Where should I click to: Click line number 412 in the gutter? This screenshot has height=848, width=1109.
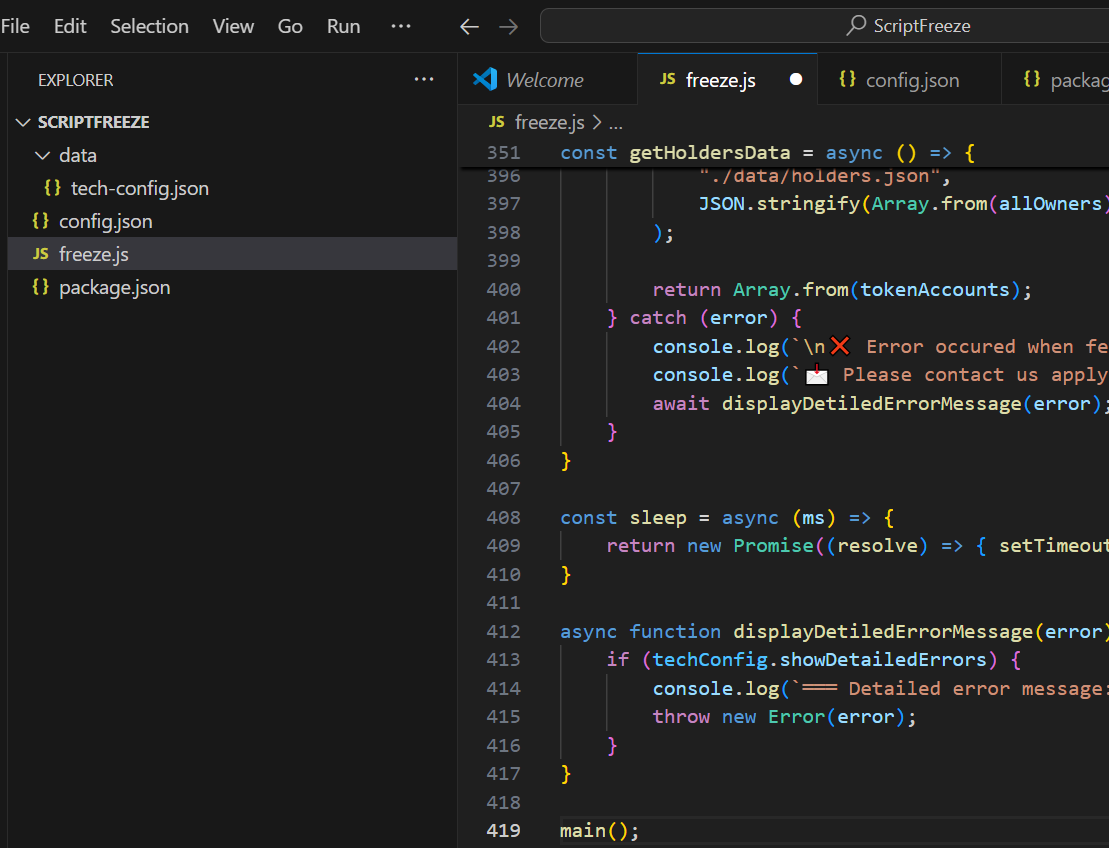tap(503, 631)
